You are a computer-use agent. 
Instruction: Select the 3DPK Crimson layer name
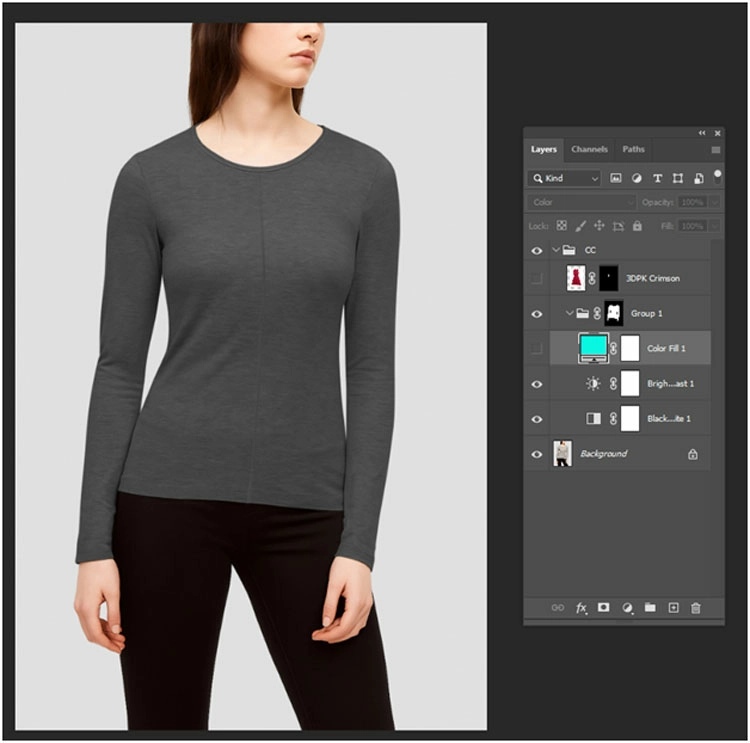[x=653, y=278]
